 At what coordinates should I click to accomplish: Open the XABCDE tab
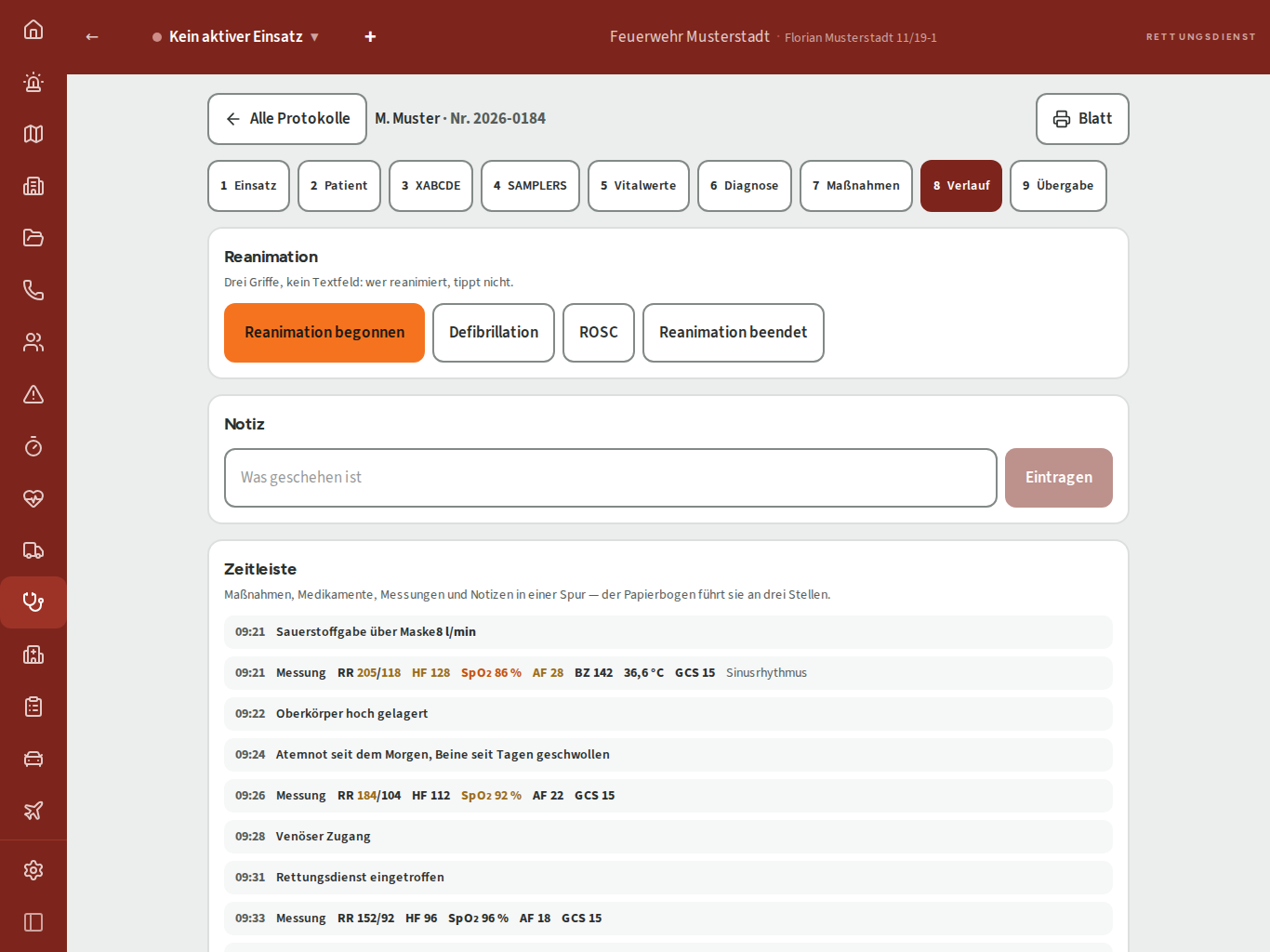tap(431, 186)
